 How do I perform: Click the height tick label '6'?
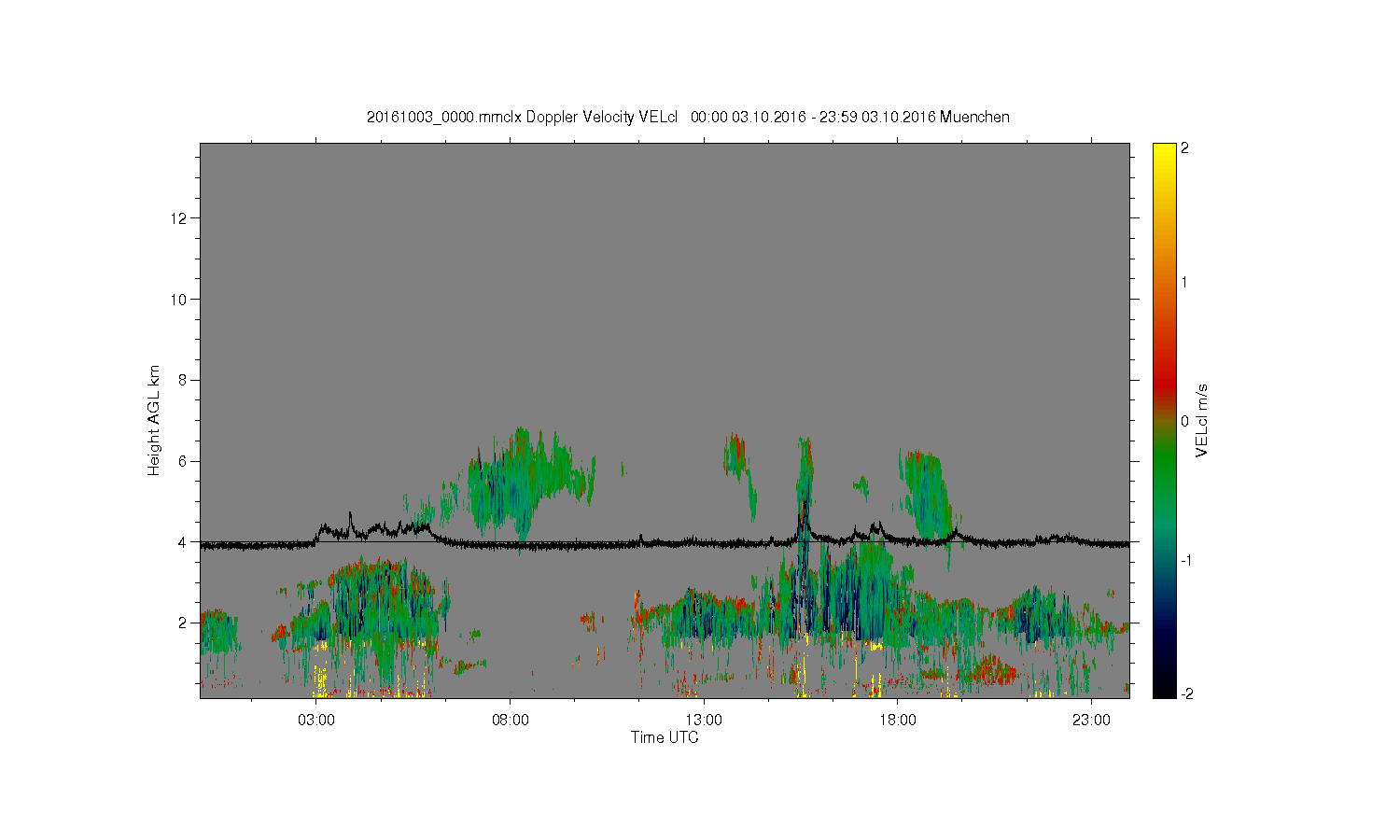coord(184,461)
